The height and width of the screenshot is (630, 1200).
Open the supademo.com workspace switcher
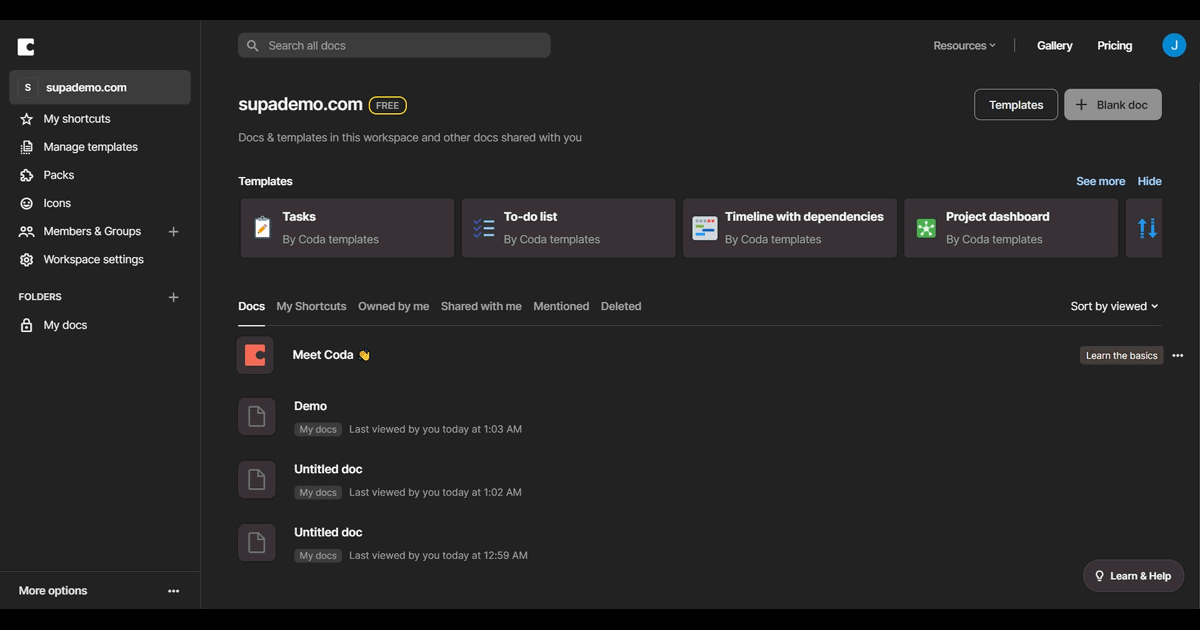point(100,87)
